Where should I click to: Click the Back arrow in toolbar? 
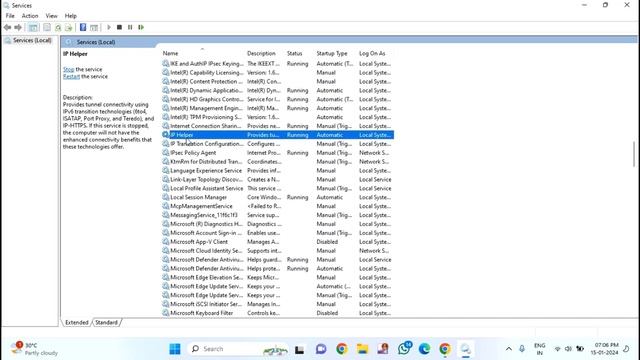click(7, 27)
